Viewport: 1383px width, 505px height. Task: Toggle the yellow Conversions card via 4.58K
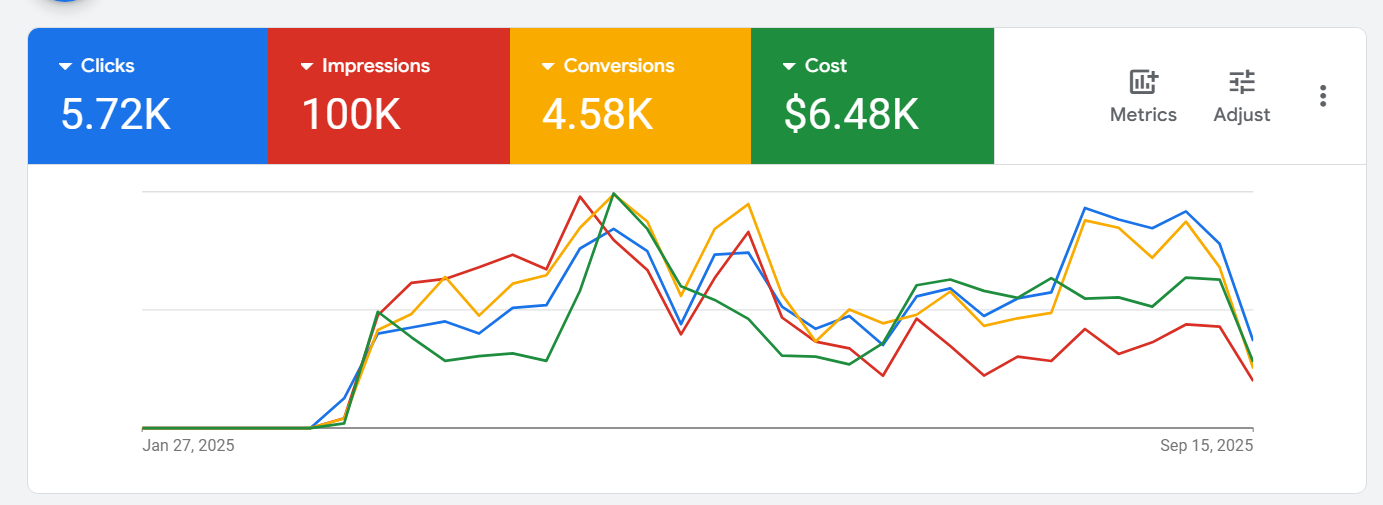[597, 114]
